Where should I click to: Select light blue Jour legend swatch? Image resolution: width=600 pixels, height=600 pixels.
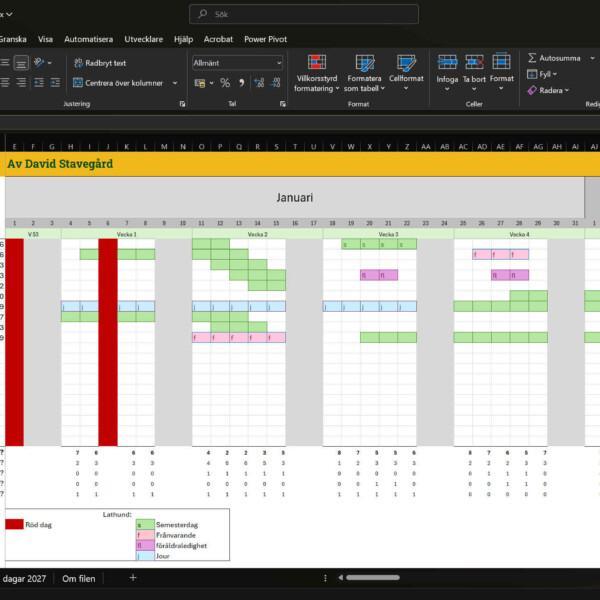point(145,556)
